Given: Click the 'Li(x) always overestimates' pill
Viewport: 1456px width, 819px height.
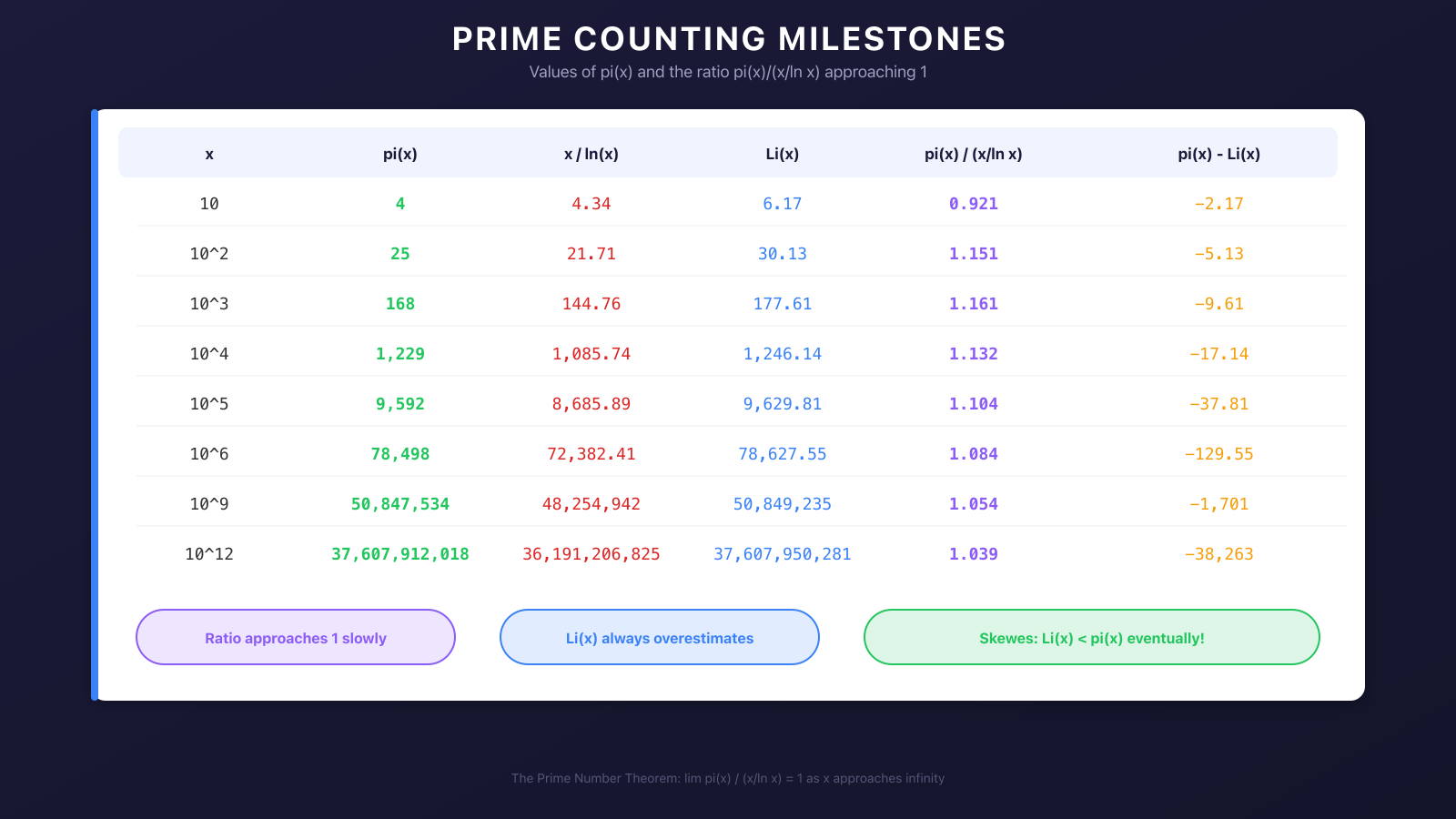Looking at the screenshot, I should coord(660,638).
